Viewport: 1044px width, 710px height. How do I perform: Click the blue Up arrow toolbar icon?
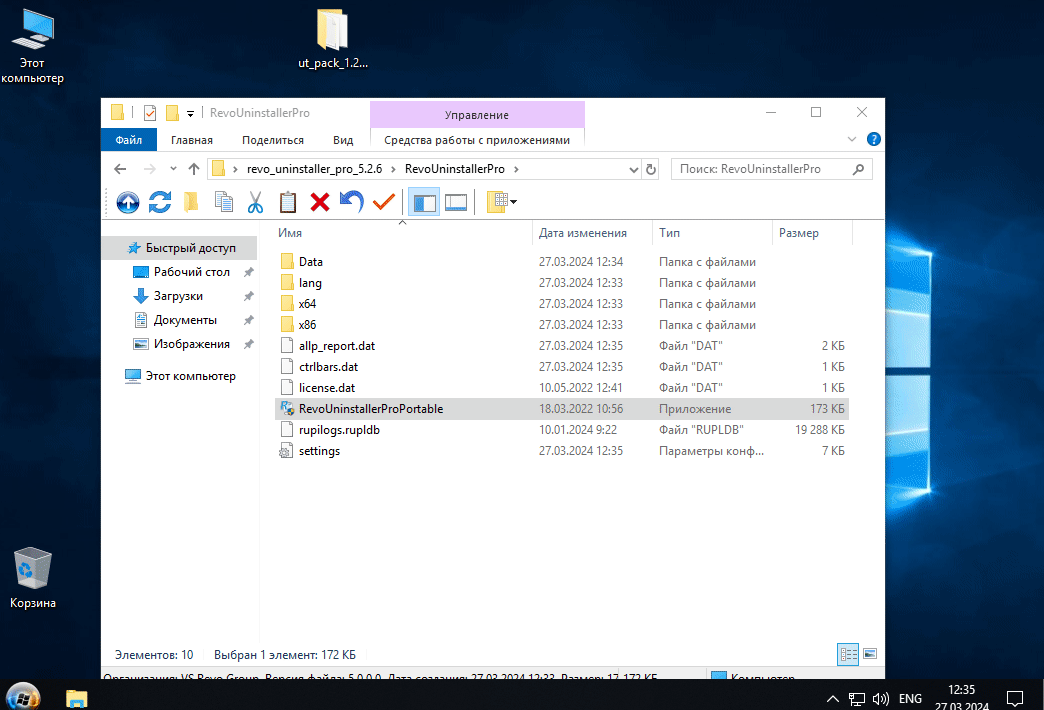pos(128,202)
